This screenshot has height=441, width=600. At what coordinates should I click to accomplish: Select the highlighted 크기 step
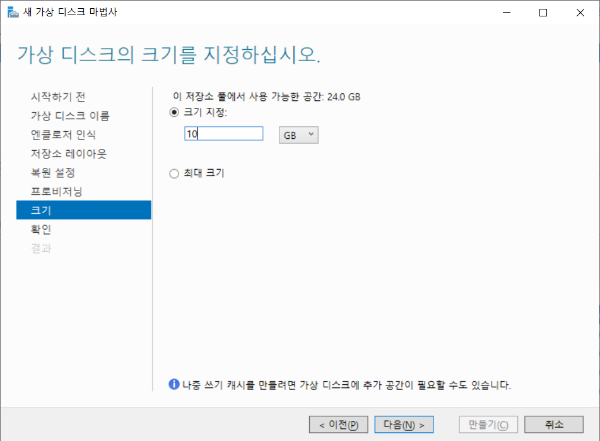coord(84,210)
